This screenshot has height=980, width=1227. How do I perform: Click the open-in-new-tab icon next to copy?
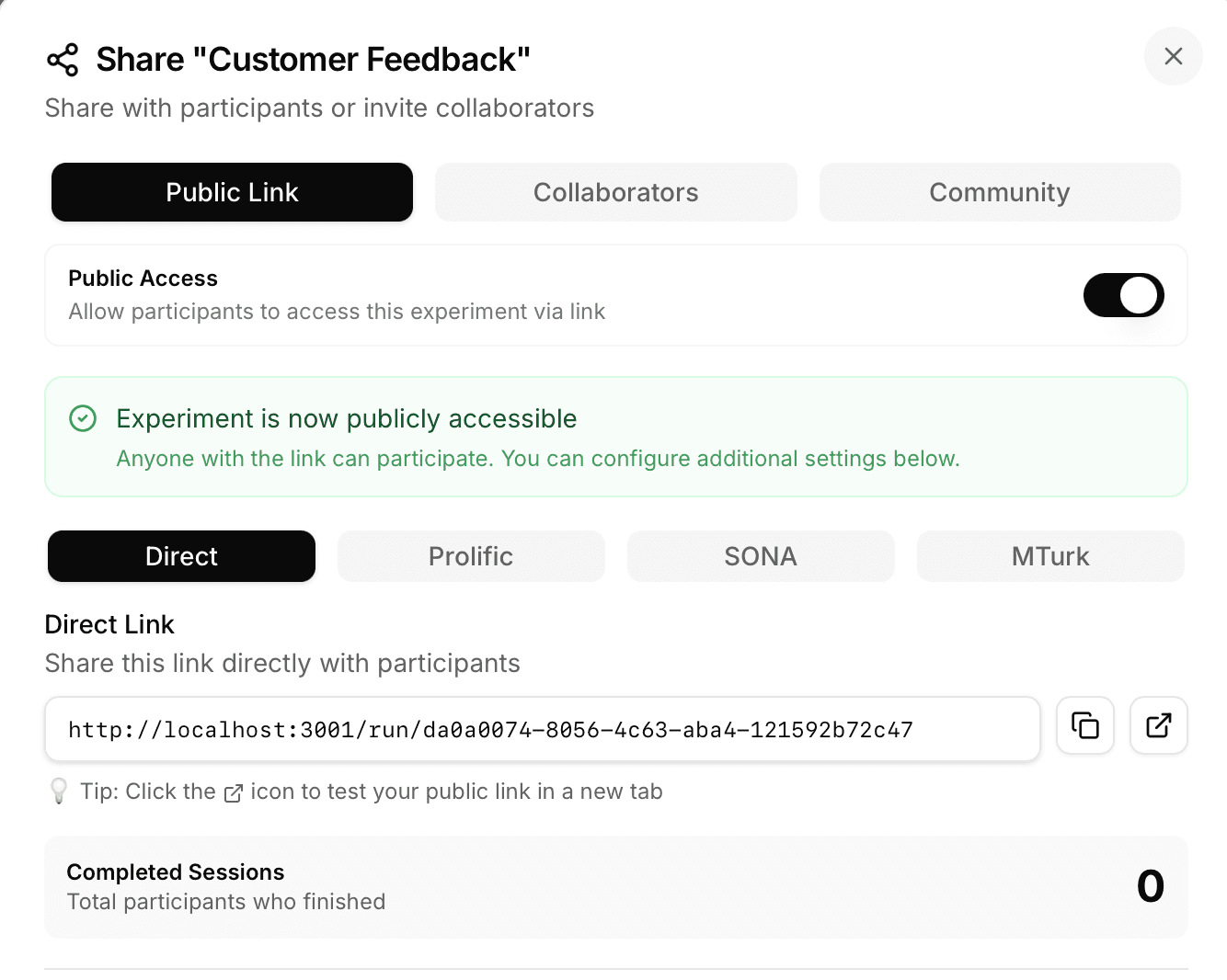click(x=1158, y=725)
